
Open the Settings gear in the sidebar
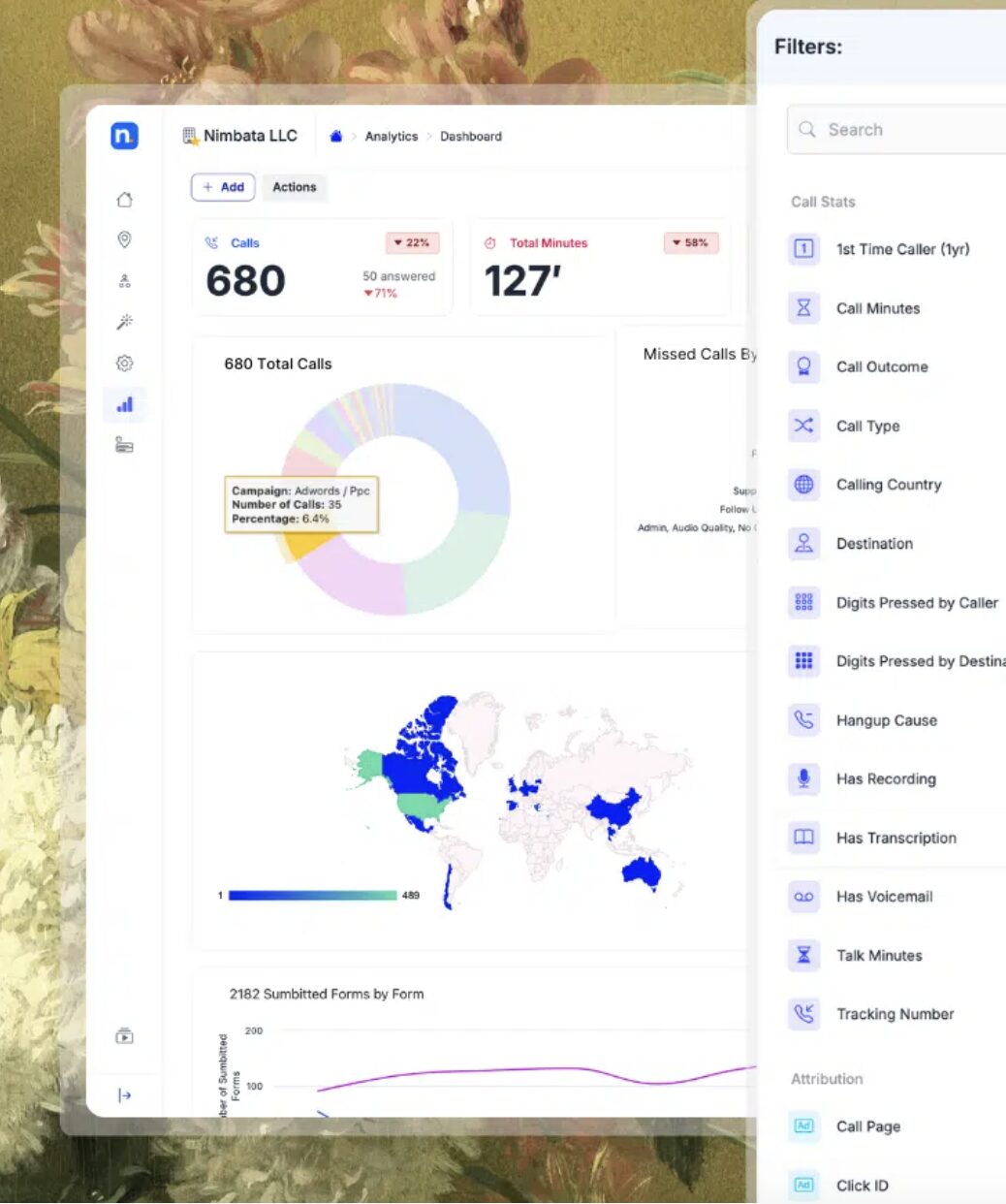pyautogui.click(x=124, y=363)
